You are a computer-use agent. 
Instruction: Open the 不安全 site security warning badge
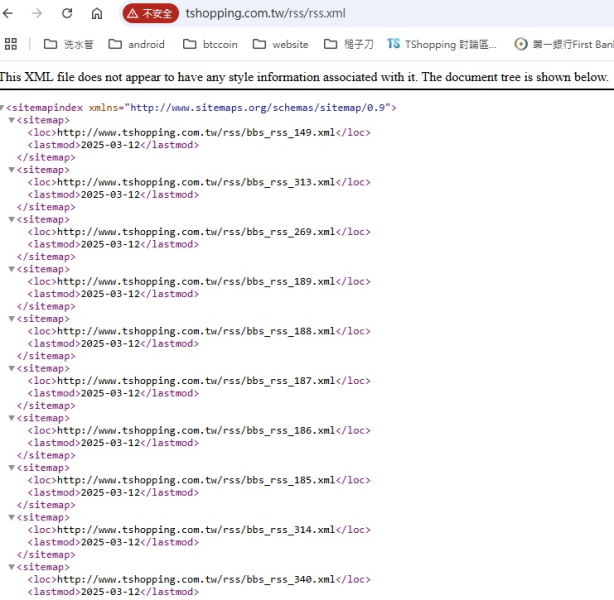click(150, 14)
